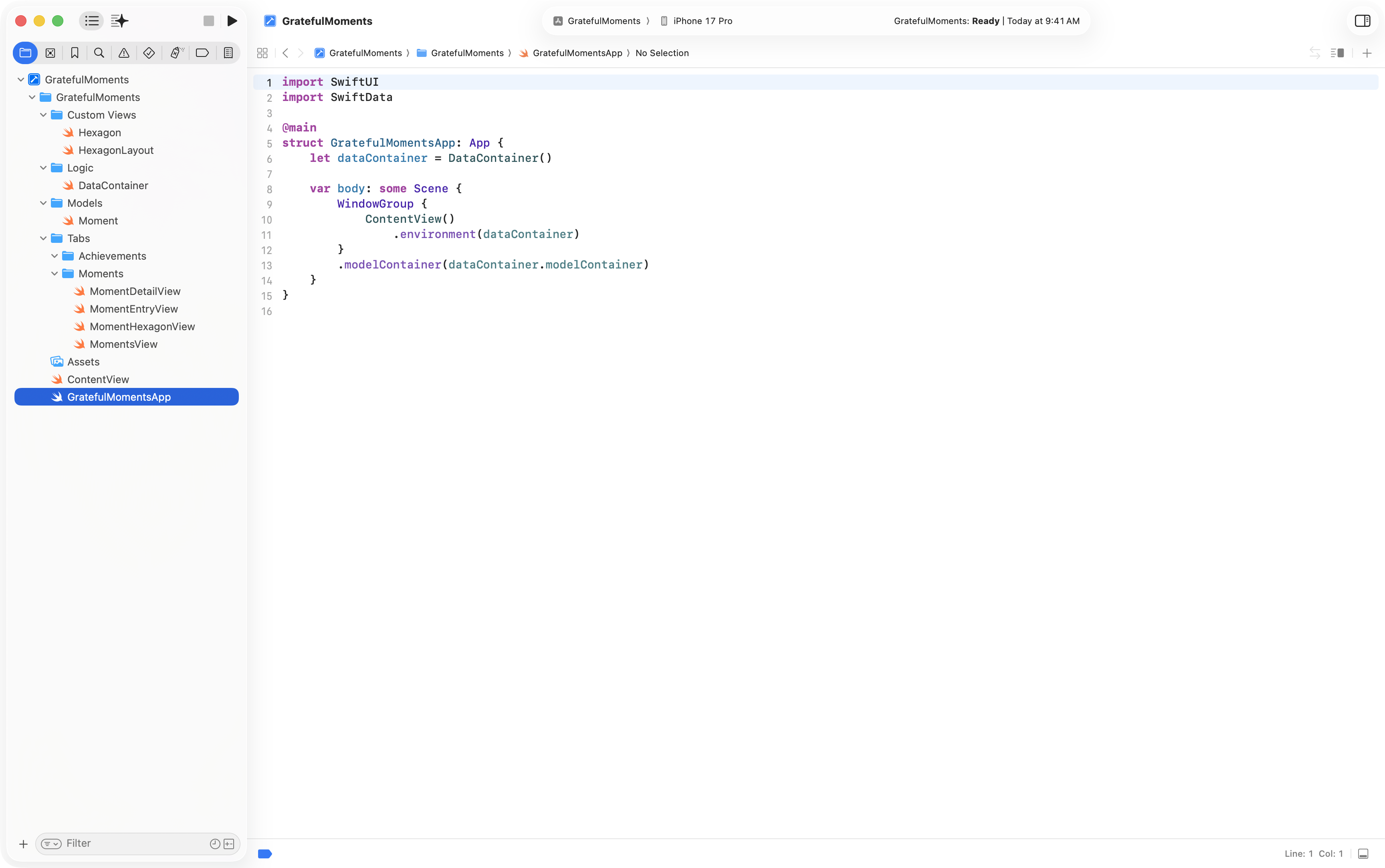
Task: Toggle recent files clock filter
Action: click(215, 843)
